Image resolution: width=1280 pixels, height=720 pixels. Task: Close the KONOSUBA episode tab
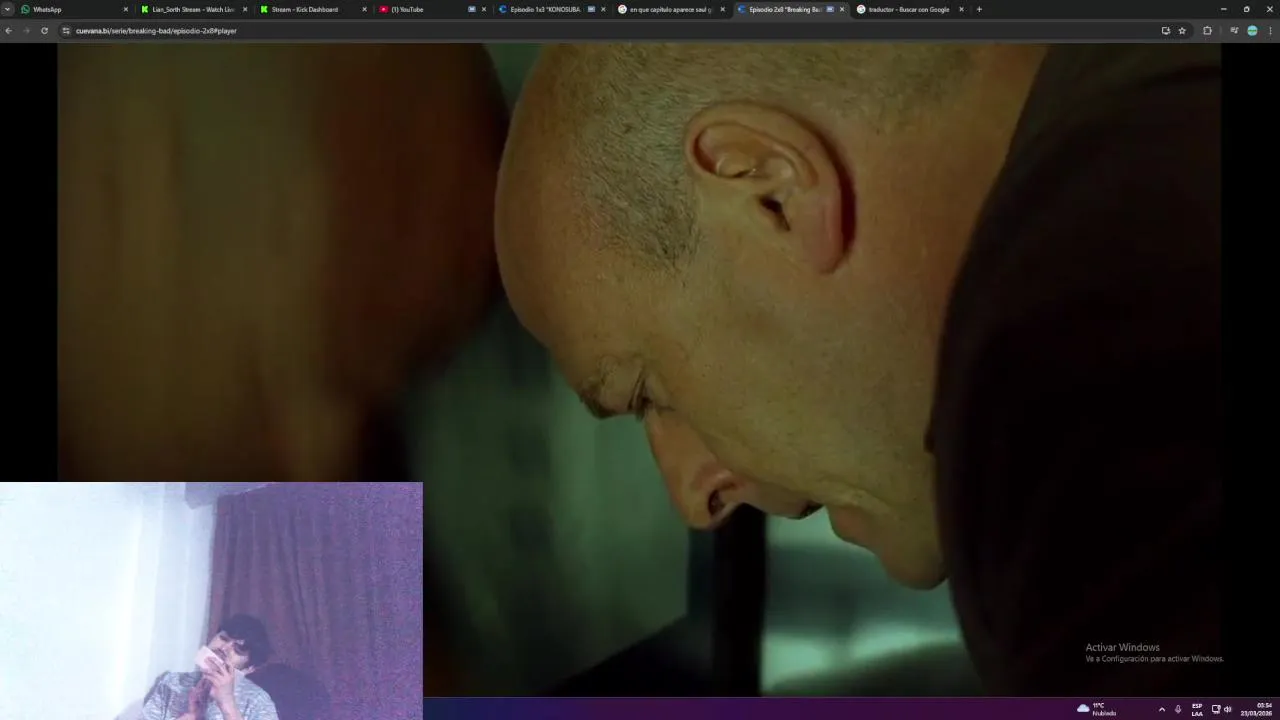(x=603, y=9)
